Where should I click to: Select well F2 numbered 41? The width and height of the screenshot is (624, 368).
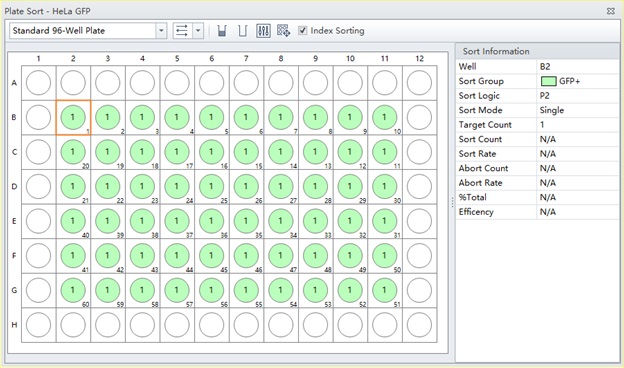pos(73,256)
